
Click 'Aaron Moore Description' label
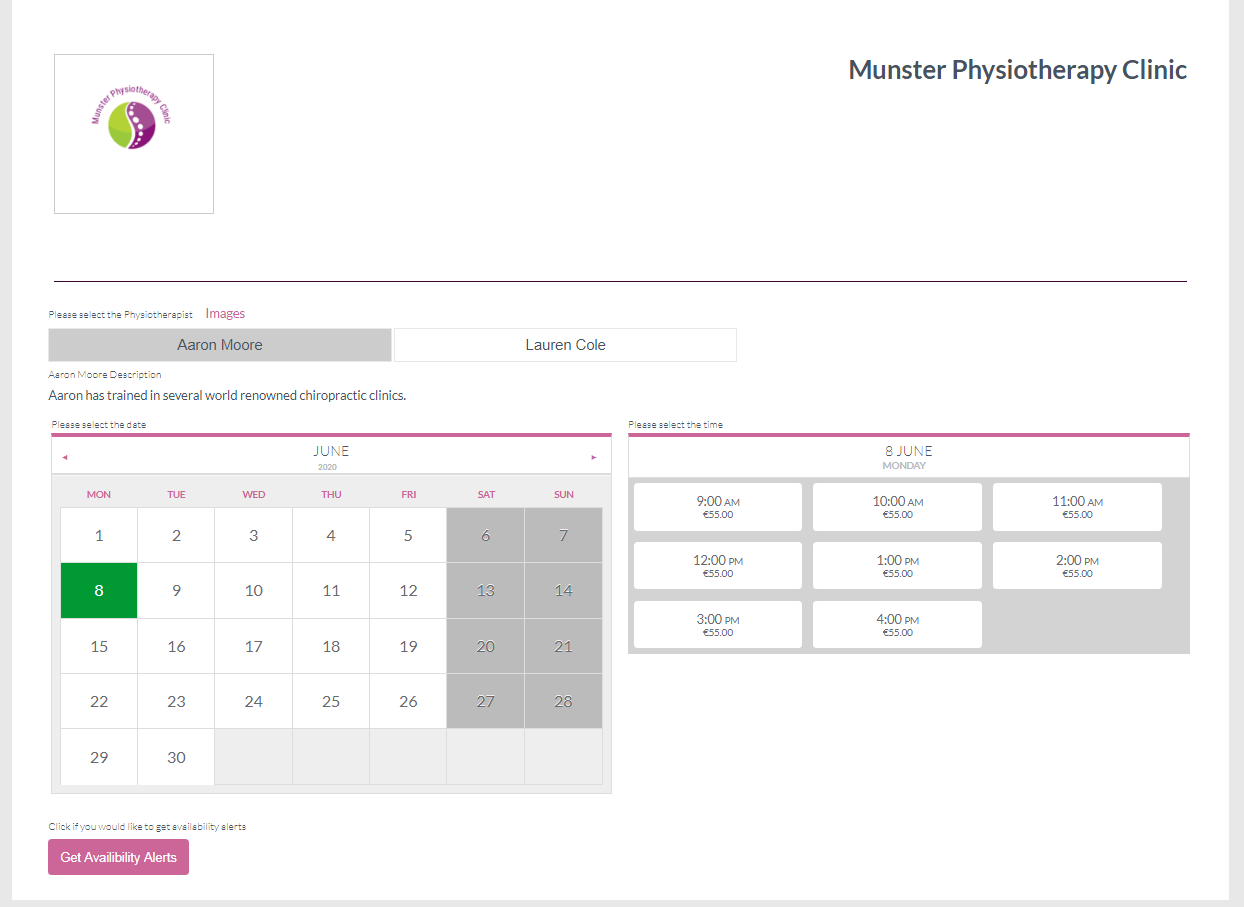click(105, 375)
